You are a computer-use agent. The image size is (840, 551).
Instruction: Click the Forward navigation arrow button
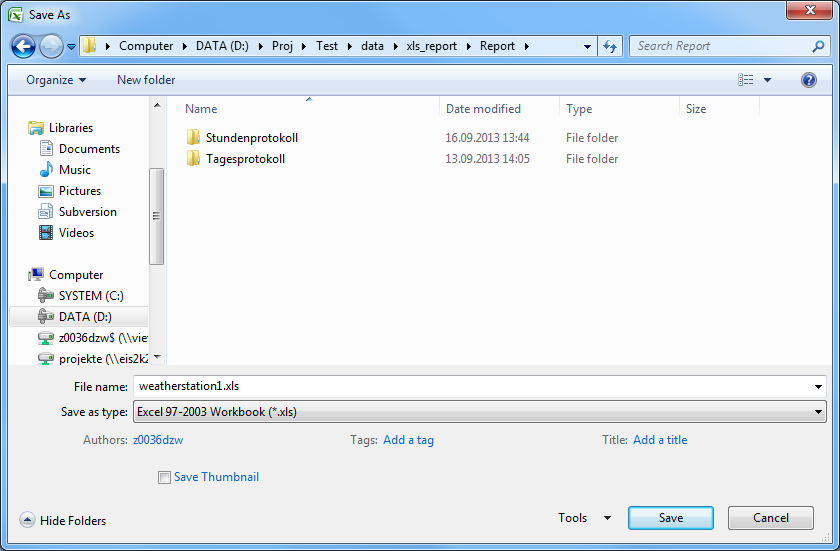[x=51, y=47]
